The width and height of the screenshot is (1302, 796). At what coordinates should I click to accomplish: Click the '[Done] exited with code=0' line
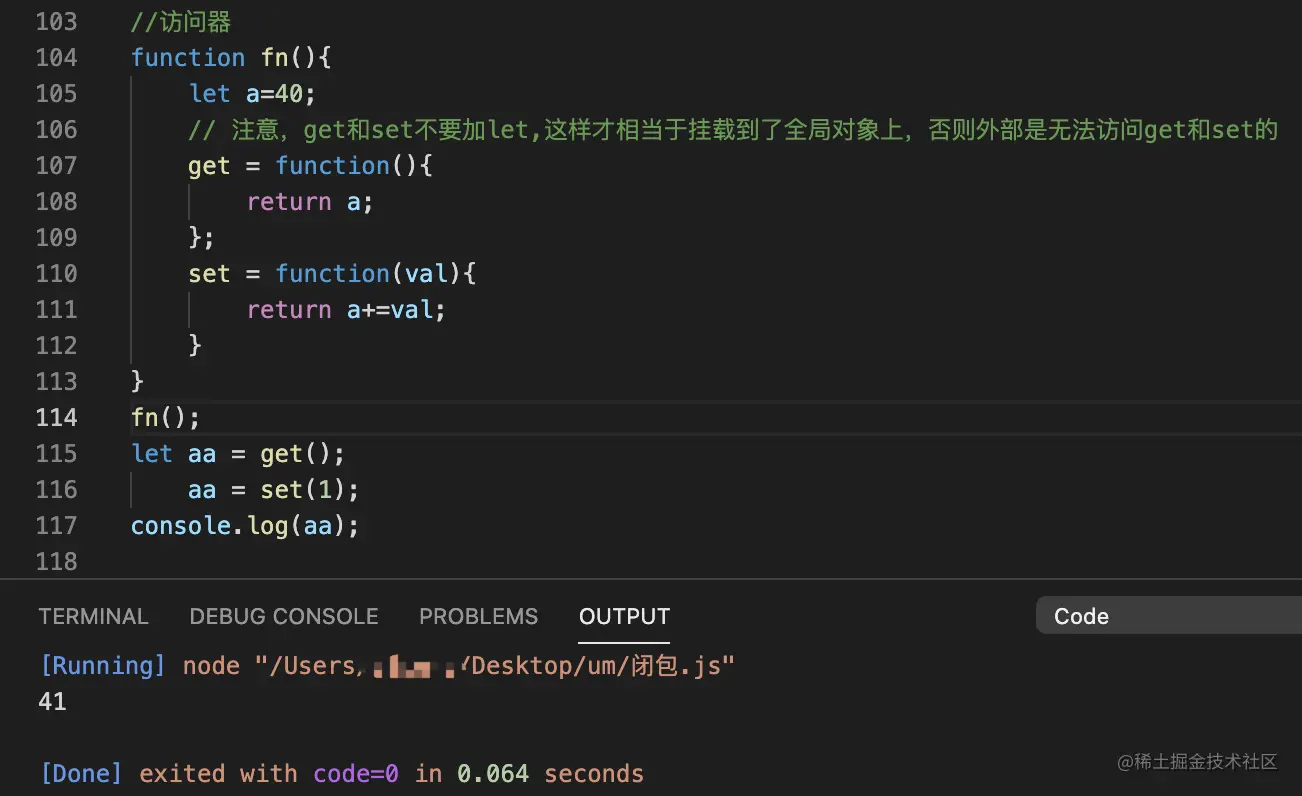(341, 774)
